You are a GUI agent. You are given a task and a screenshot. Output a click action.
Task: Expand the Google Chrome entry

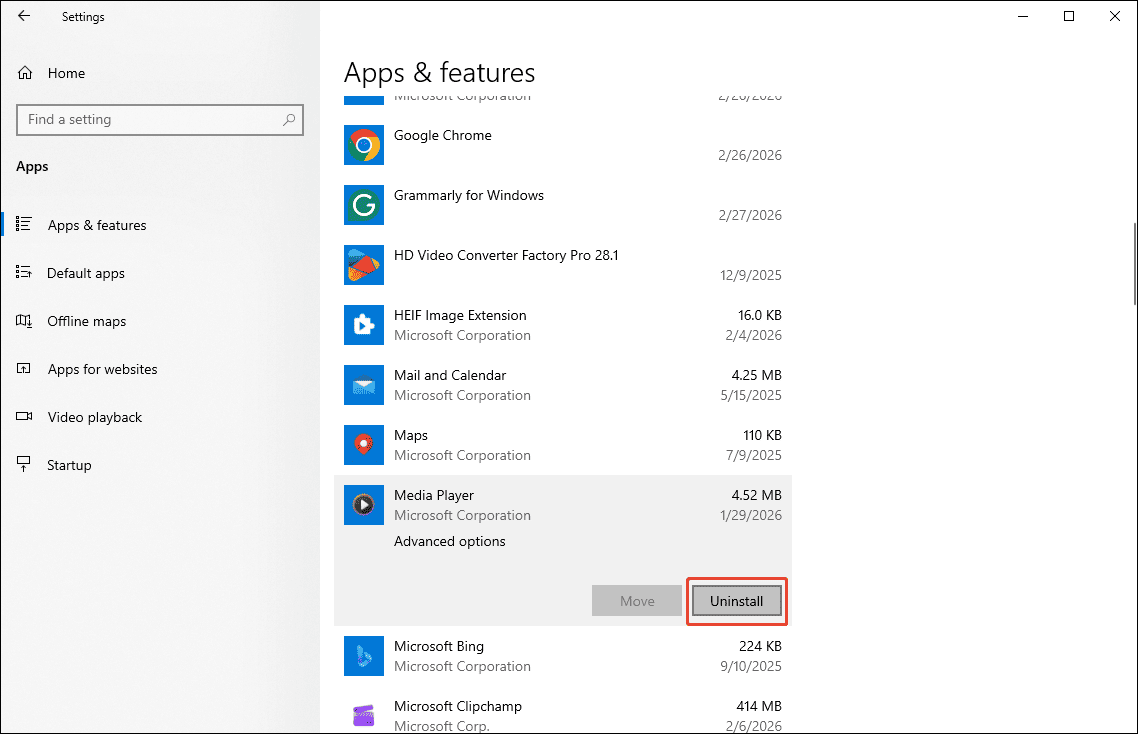[x=560, y=145]
